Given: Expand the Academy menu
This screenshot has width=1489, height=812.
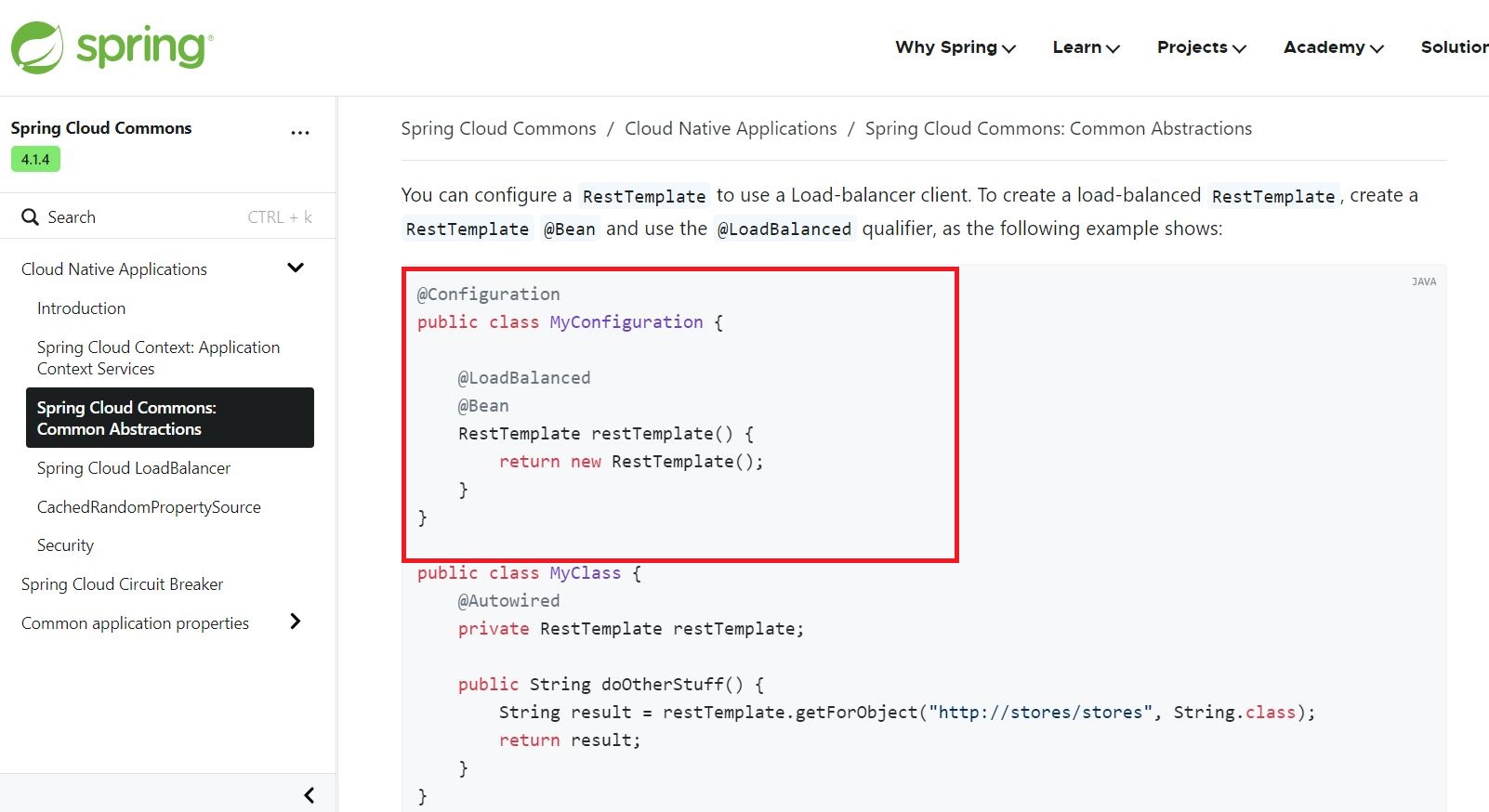Looking at the screenshot, I should (1333, 47).
